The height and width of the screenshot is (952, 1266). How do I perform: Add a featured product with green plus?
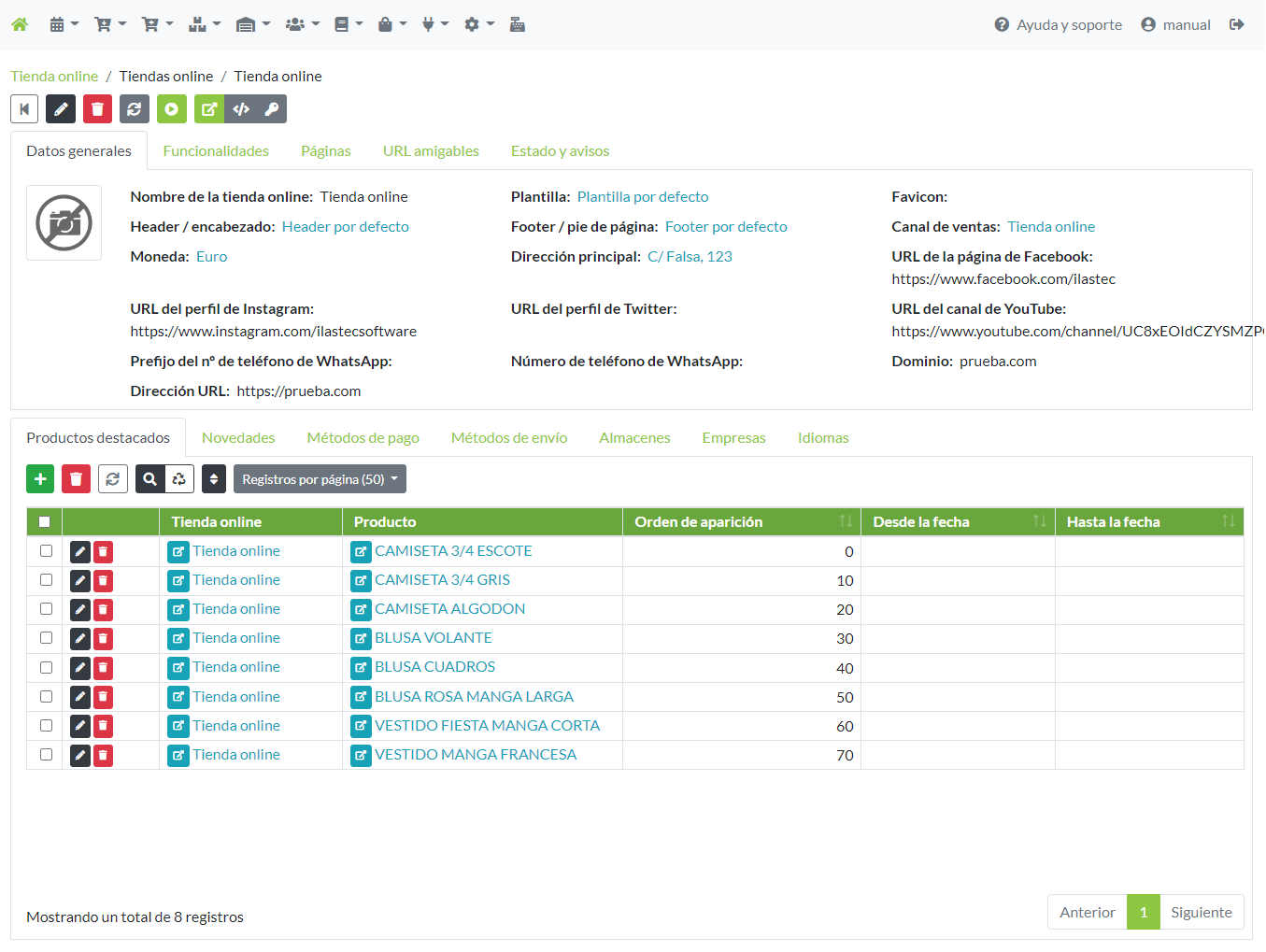[x=40, y=479]
